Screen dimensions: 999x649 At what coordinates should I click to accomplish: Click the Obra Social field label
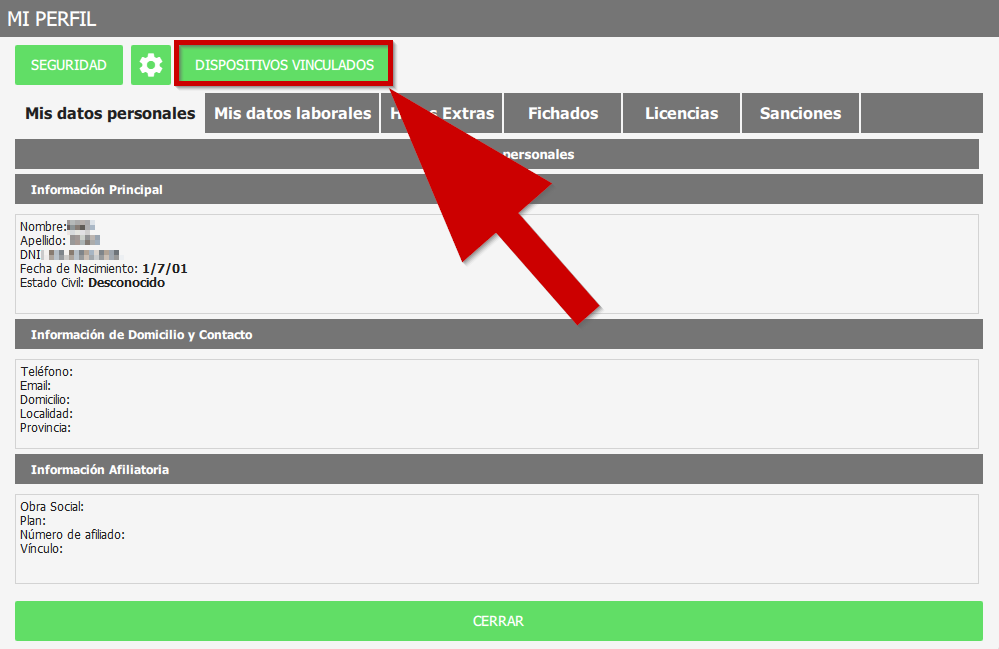coord(52,507)
